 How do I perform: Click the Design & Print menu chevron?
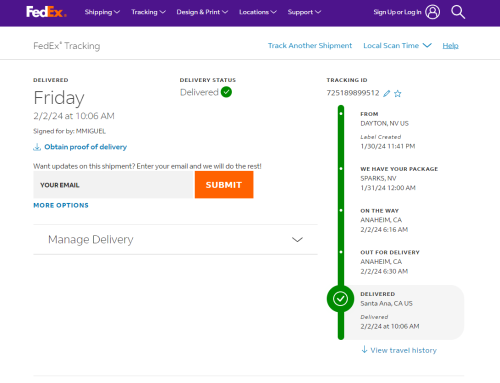225,12
